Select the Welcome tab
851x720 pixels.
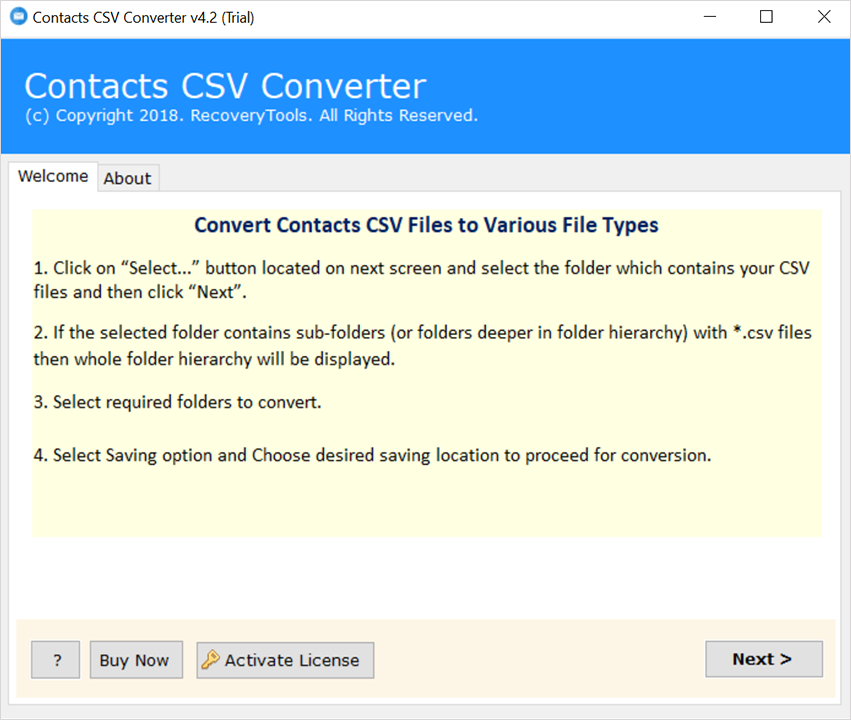53,176
